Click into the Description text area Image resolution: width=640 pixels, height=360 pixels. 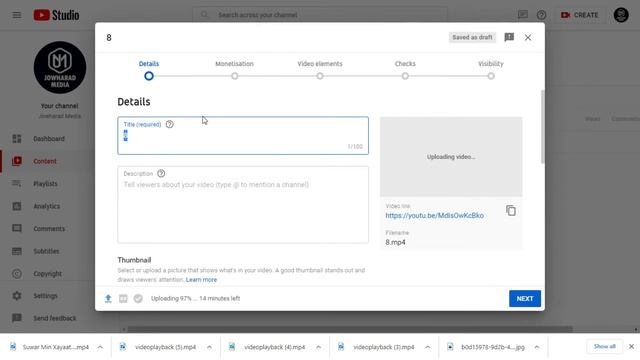243,204
